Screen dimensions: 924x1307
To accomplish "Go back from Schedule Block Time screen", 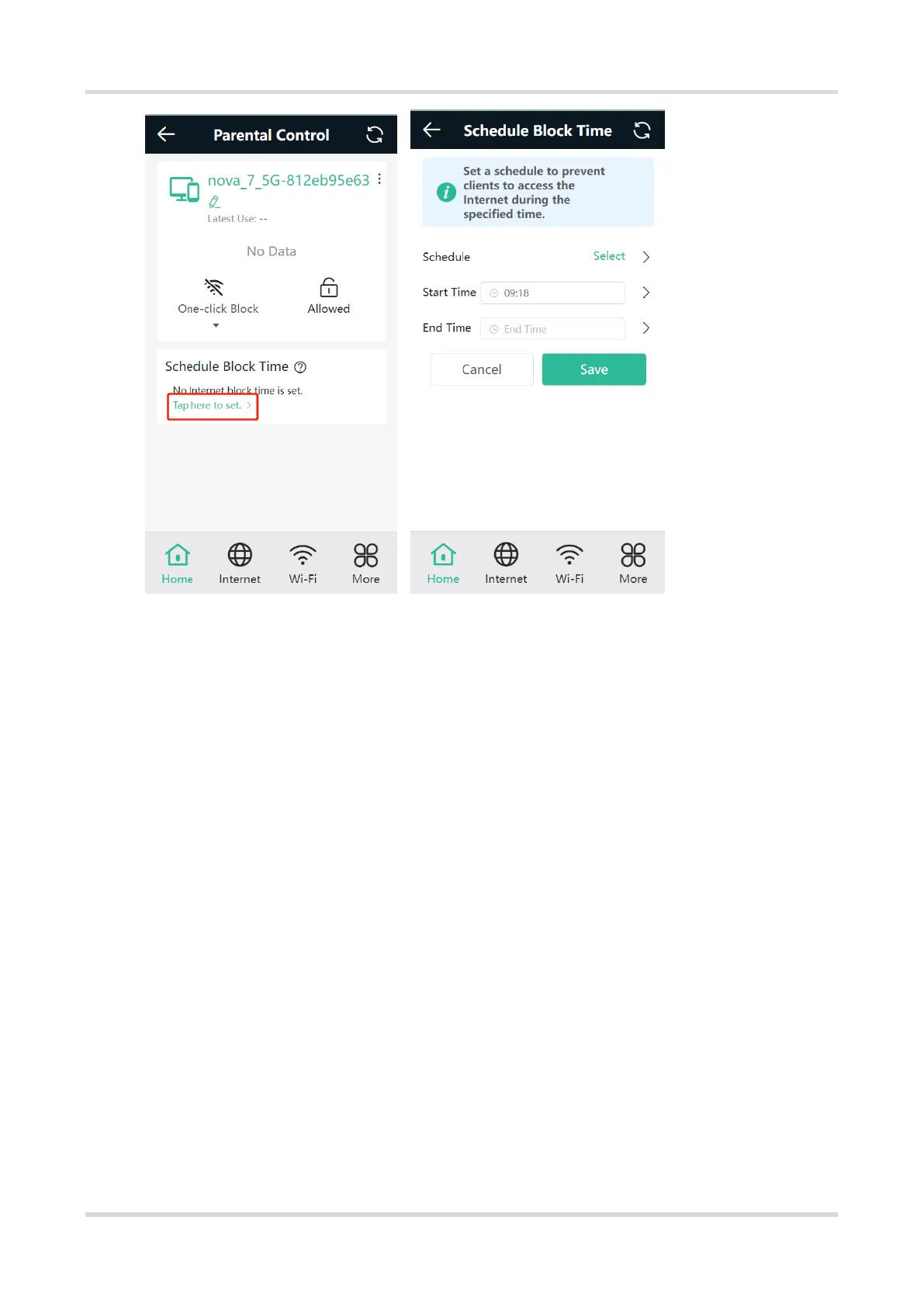I will pyautogui.click(x=432, y=130).
